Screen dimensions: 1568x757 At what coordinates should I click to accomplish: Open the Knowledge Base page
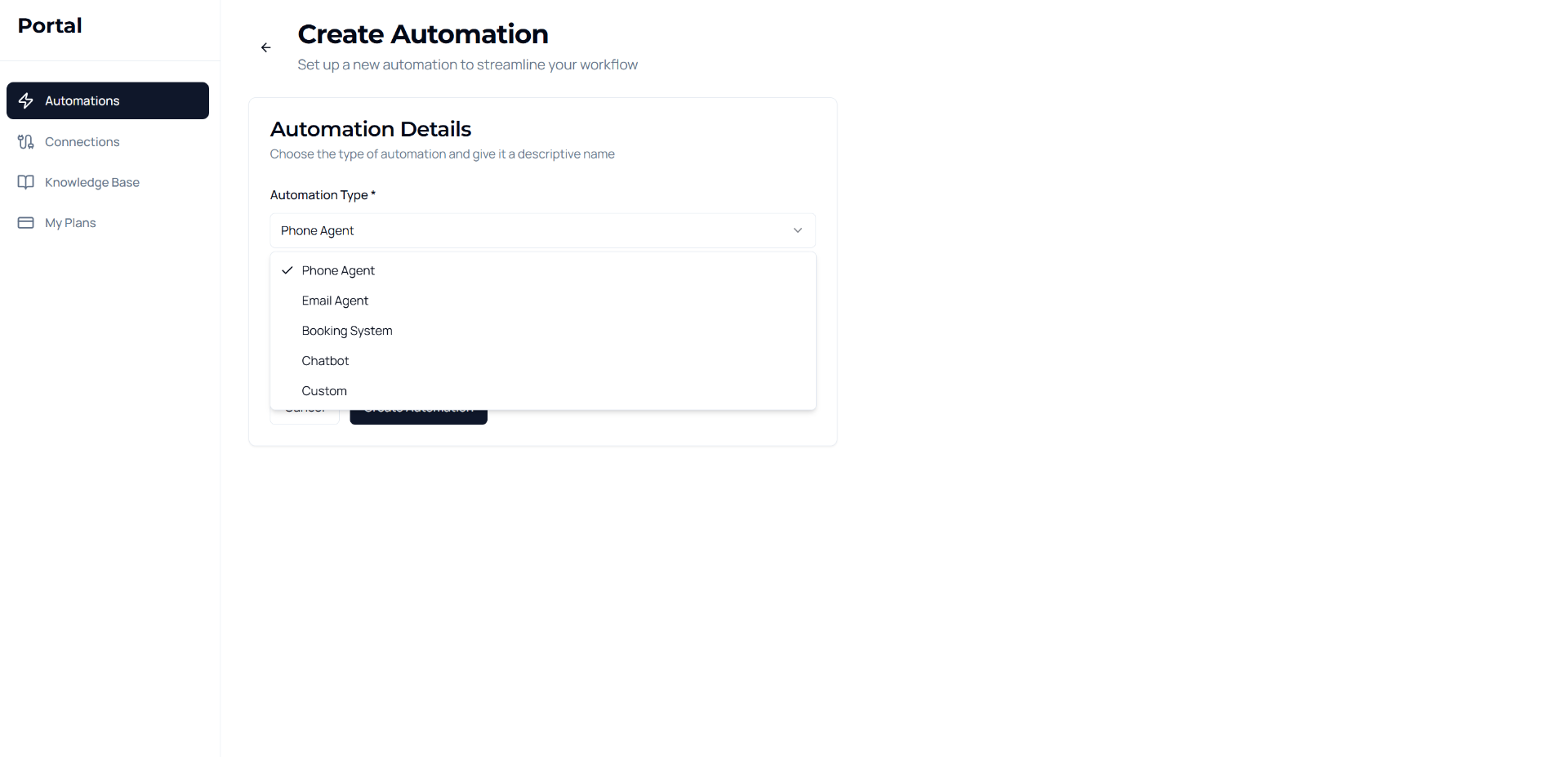(92, 182)
